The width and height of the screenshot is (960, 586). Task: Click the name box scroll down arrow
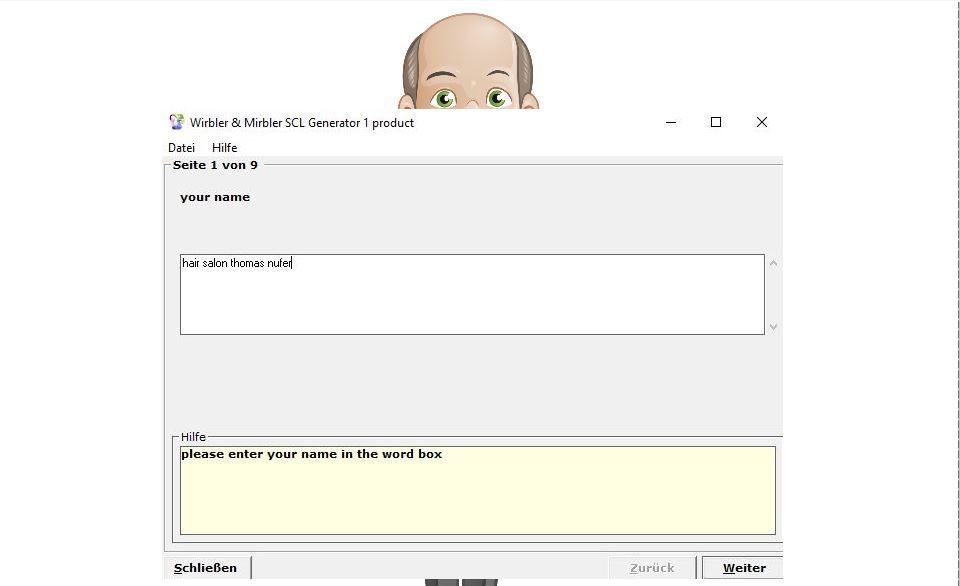pos(773,326)
